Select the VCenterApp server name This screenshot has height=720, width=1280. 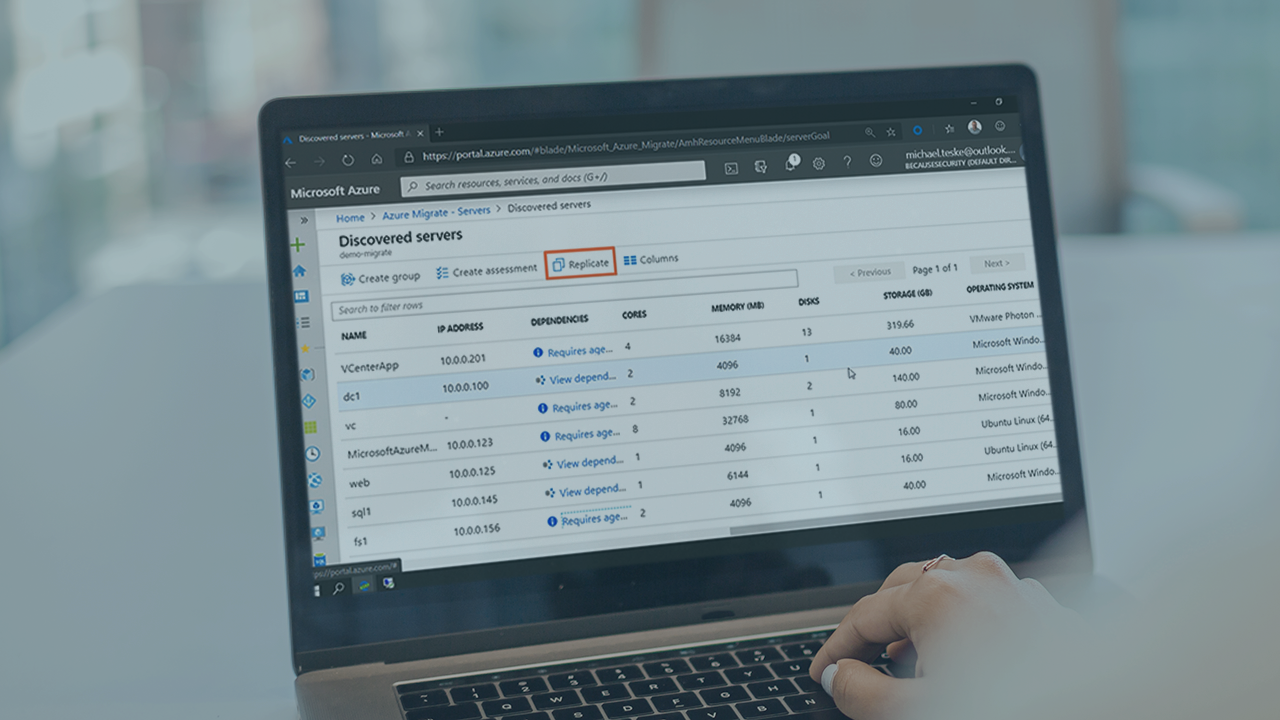(370, 367)
